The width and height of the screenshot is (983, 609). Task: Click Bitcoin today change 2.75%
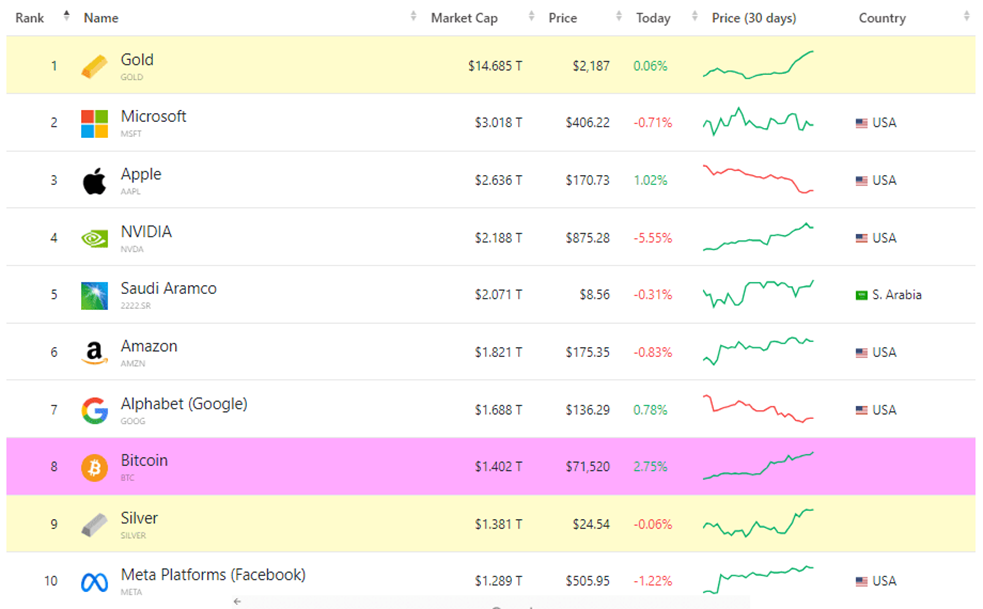650,467
